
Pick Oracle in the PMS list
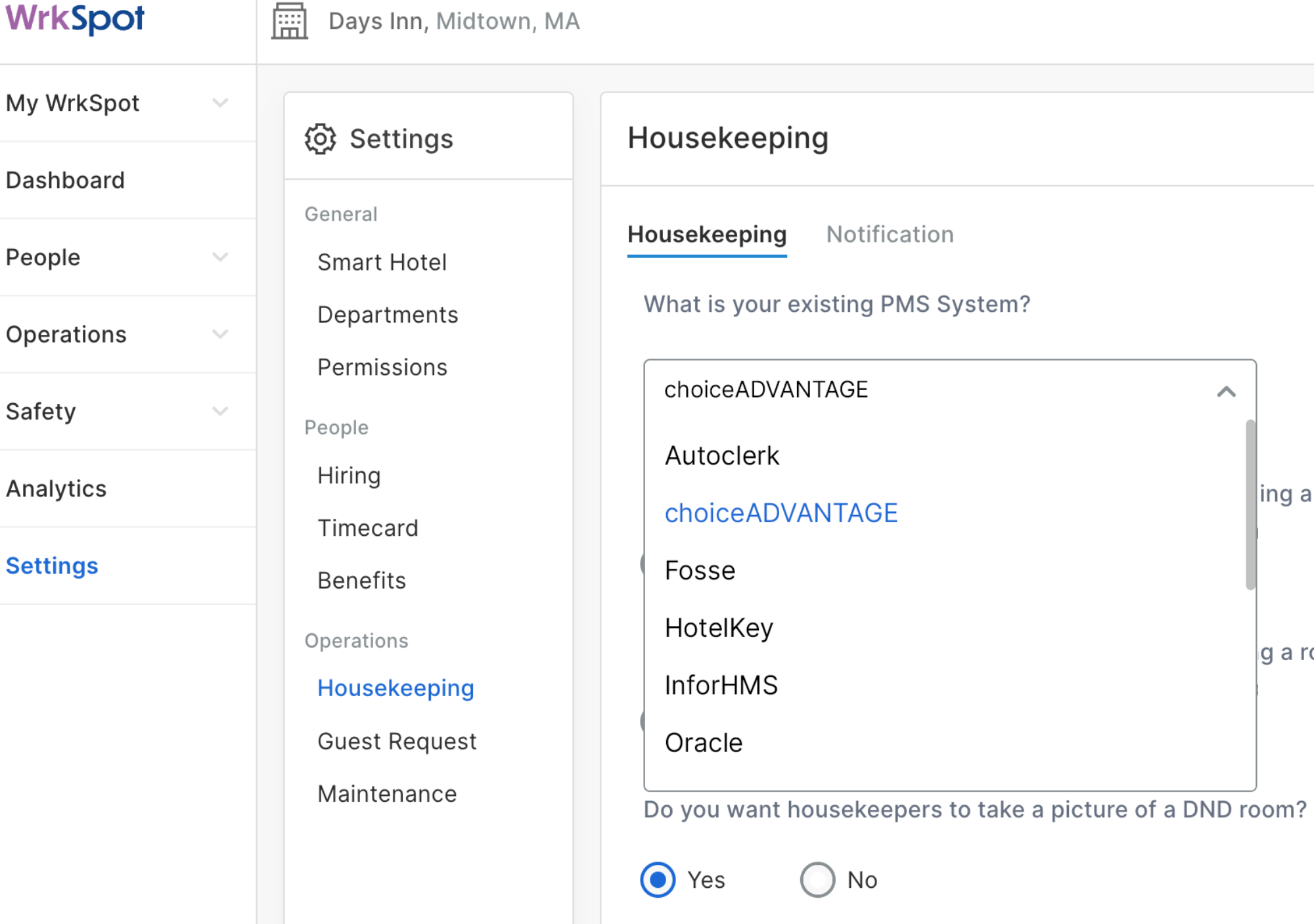click(x=704, y=743)
